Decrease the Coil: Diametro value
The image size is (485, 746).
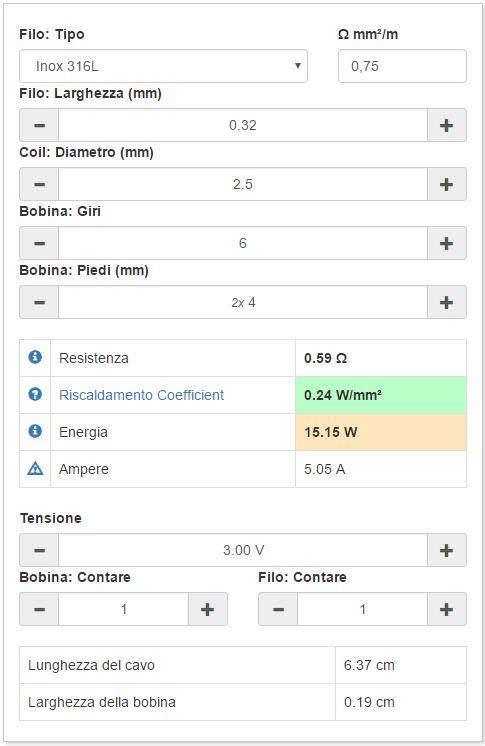pos(39,184)
